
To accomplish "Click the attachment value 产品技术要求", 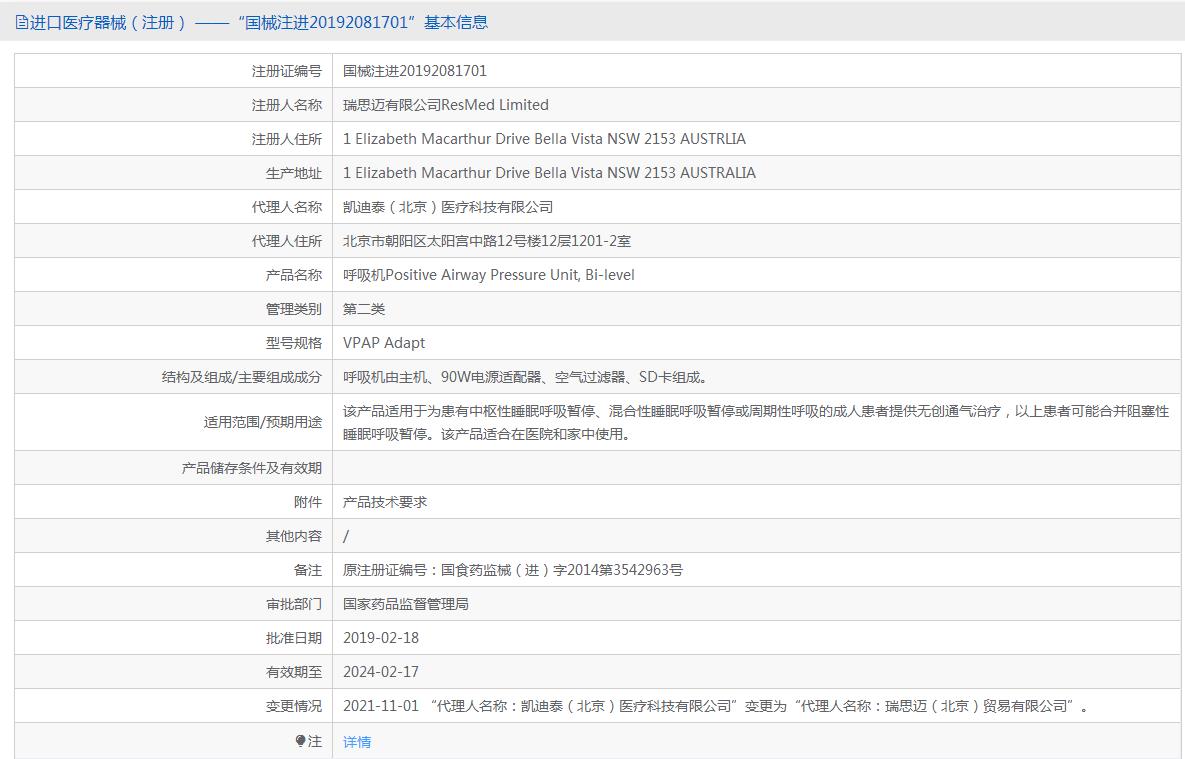I will [x=385, y=502].
